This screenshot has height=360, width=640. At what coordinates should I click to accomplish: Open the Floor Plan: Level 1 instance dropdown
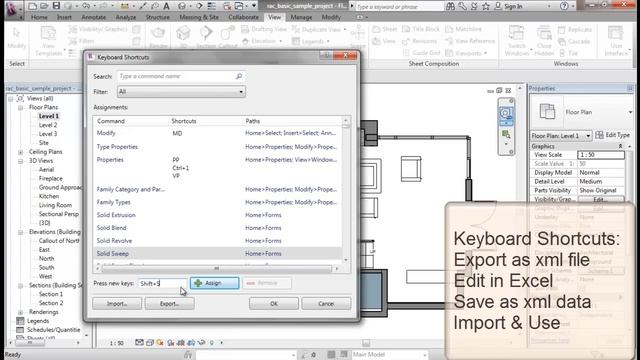[x=561, y=136]
